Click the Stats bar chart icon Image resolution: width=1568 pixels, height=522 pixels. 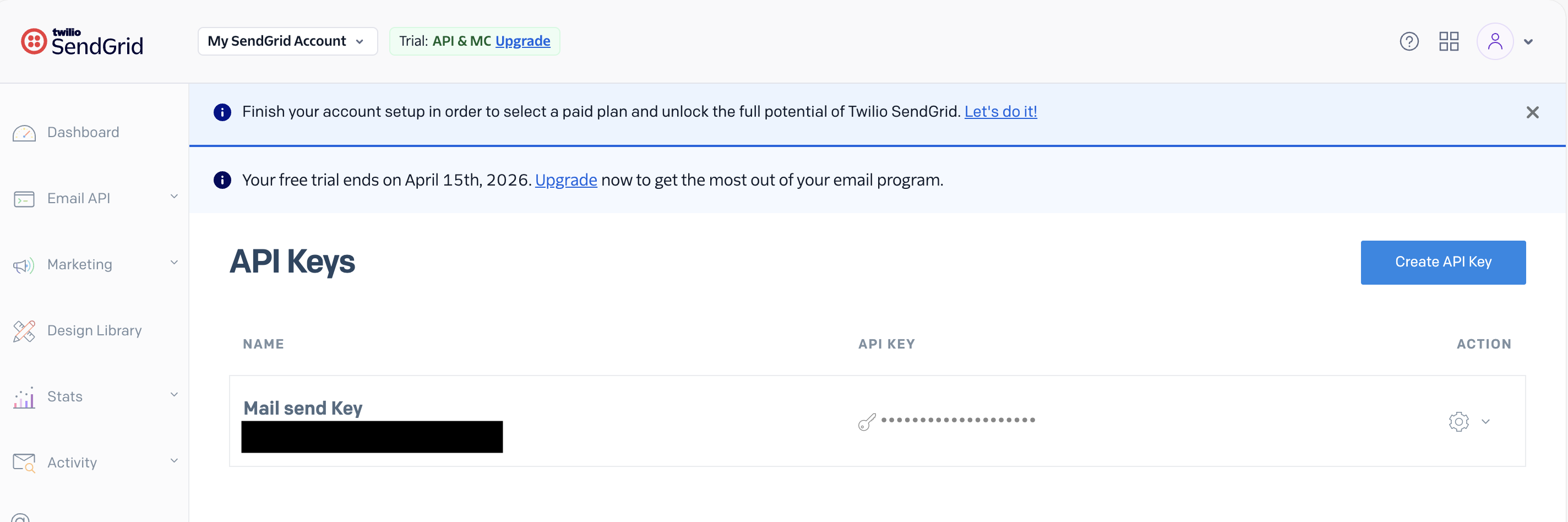[x=24, y=397]
